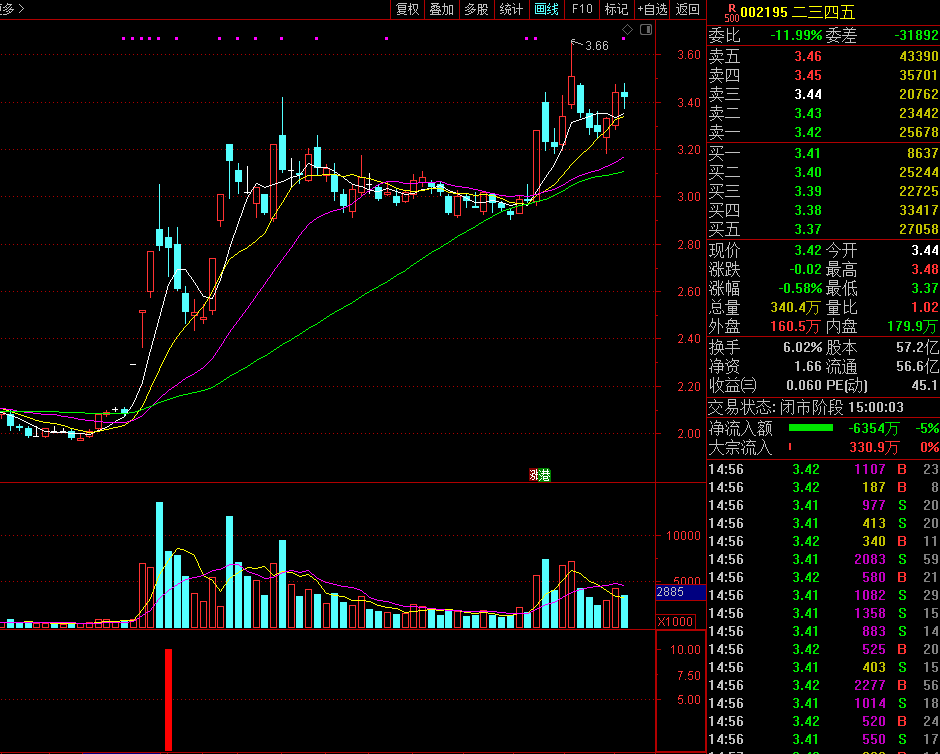Switch 收益(三) quarterly earnings period

point(733,385)
